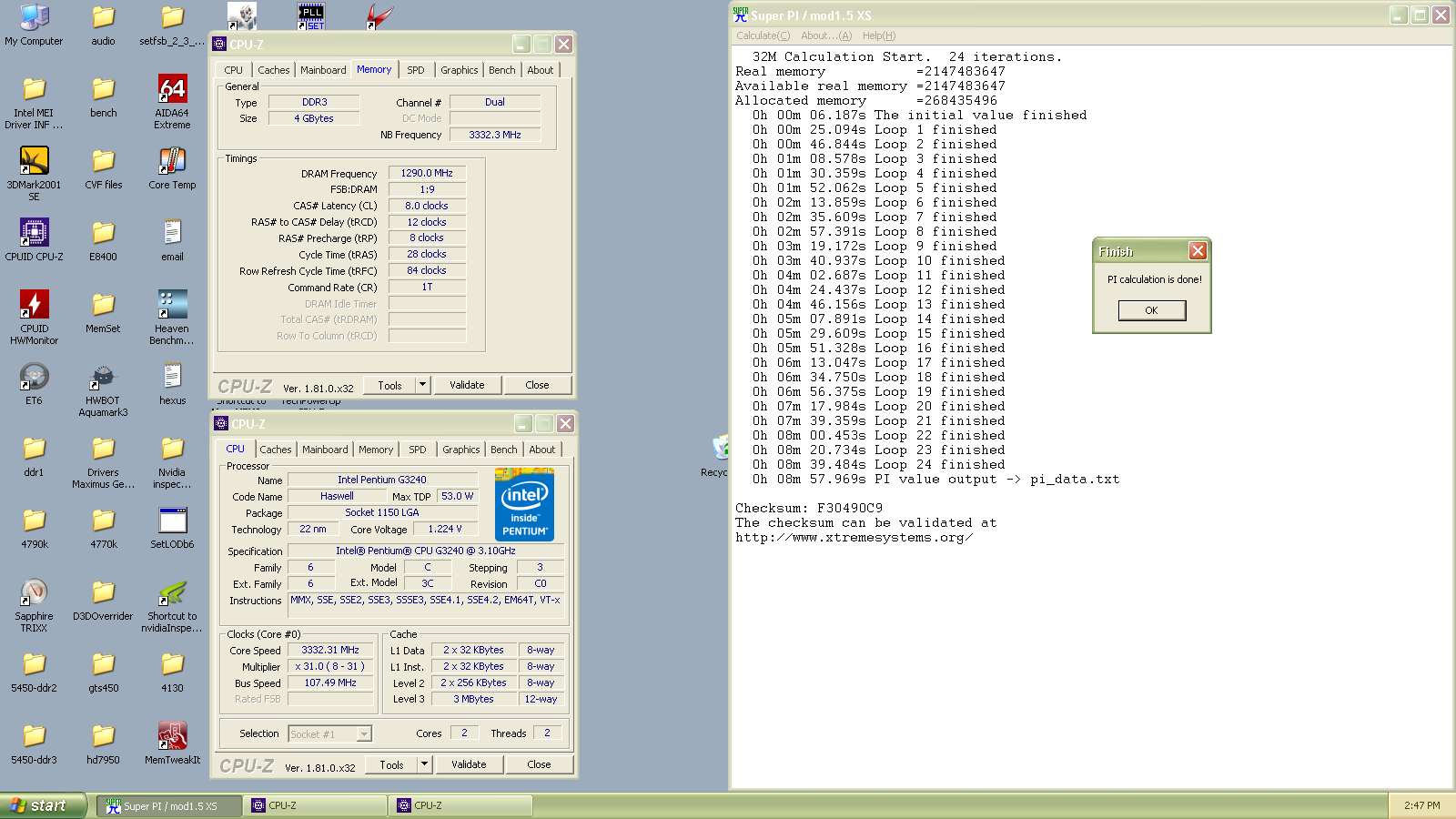Screen dimensions: 1456x819
Task: Open the Core Temp desktop icon
Action: click(x=172, y=167)
